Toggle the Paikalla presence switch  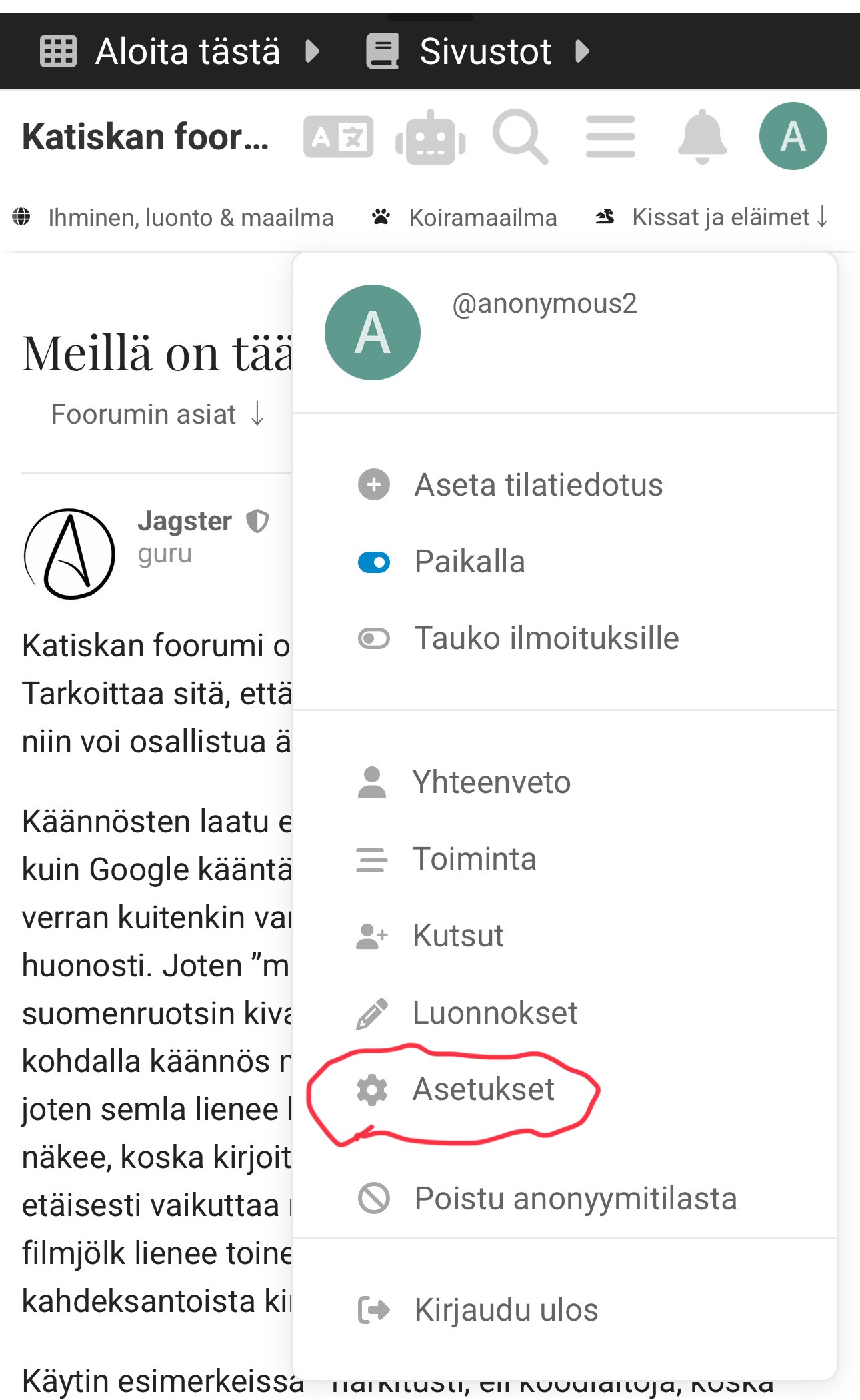click(x=374, y=562)
